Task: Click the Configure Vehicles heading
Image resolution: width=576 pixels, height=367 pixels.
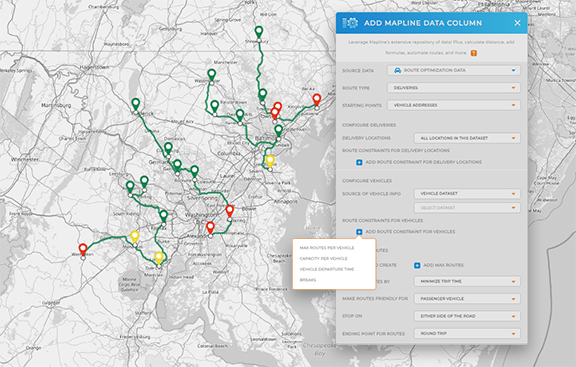Action: click(x=367, y=181)
